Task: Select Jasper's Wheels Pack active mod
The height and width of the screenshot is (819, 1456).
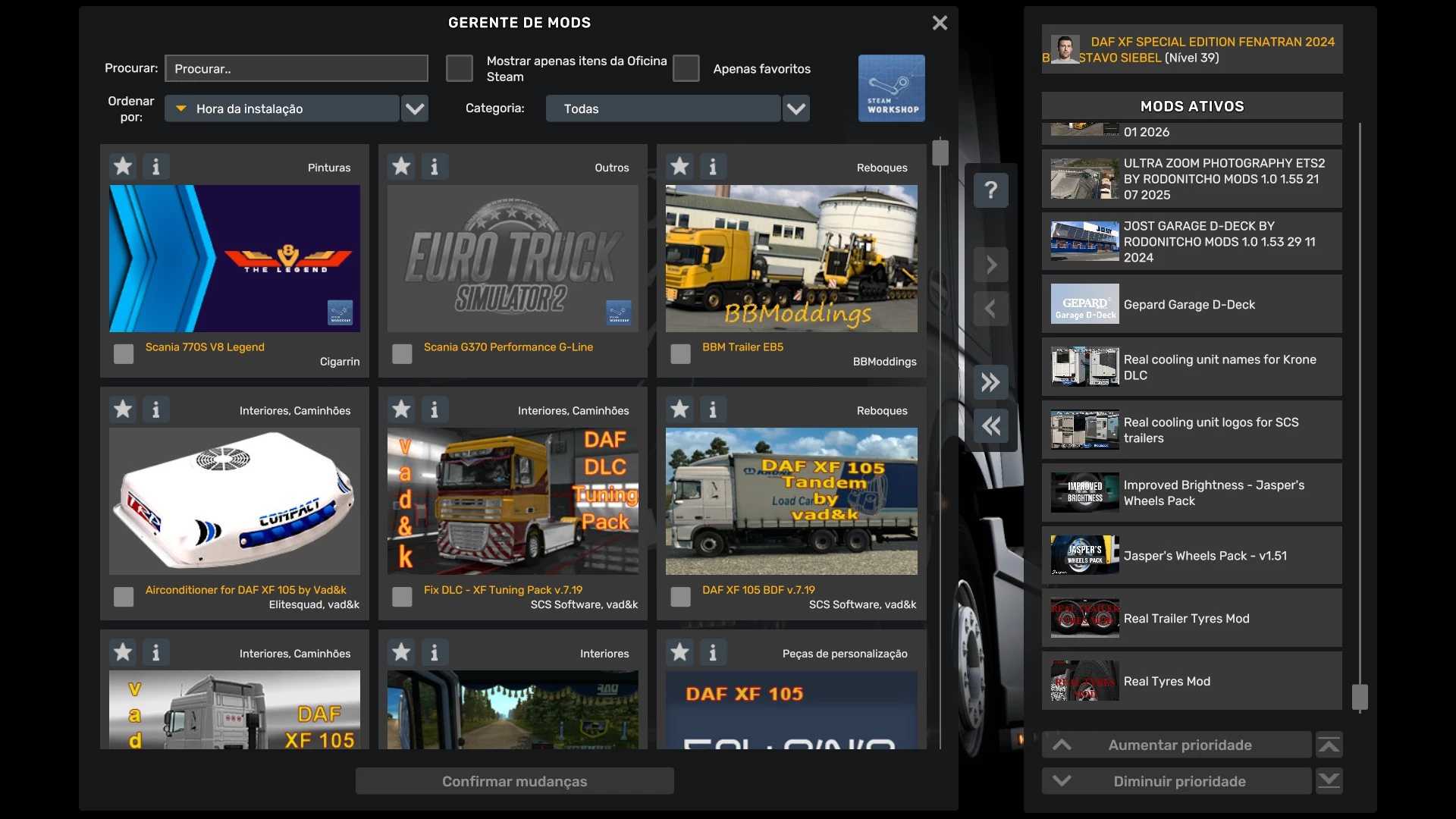Action: pyautogui.click(x=1191, y=555)
